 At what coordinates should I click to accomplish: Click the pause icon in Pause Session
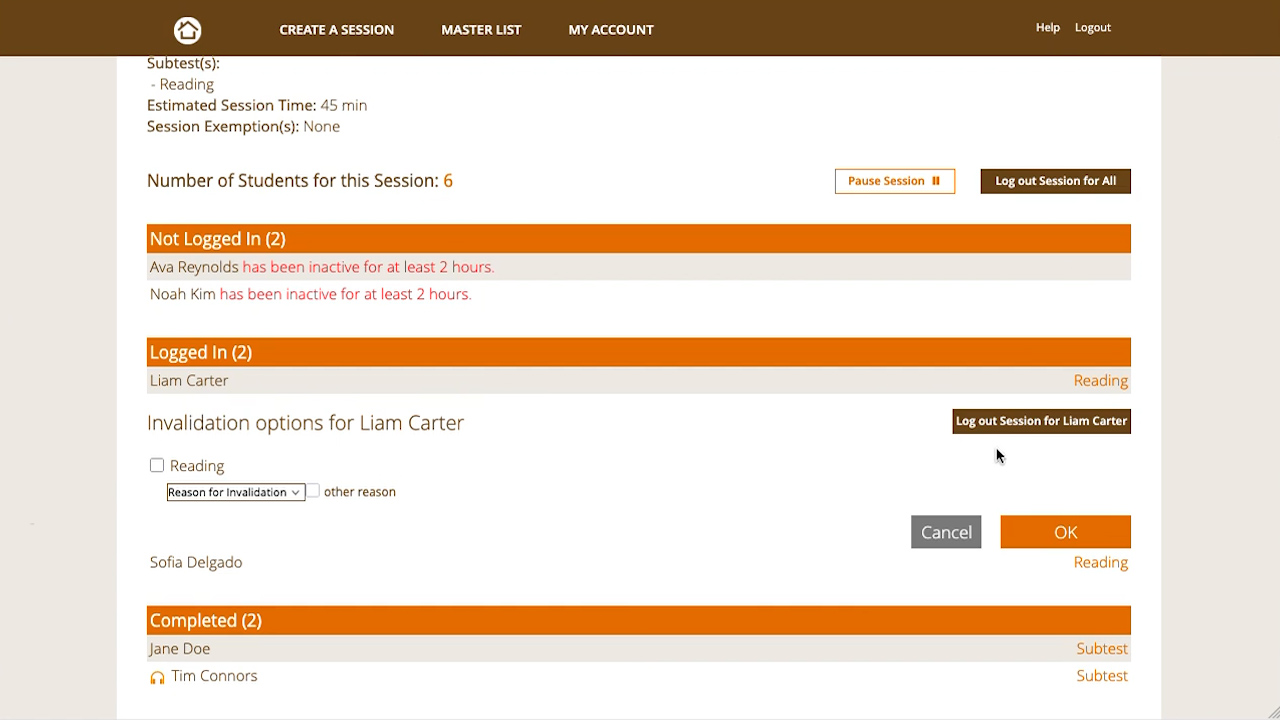coord(936,181)
